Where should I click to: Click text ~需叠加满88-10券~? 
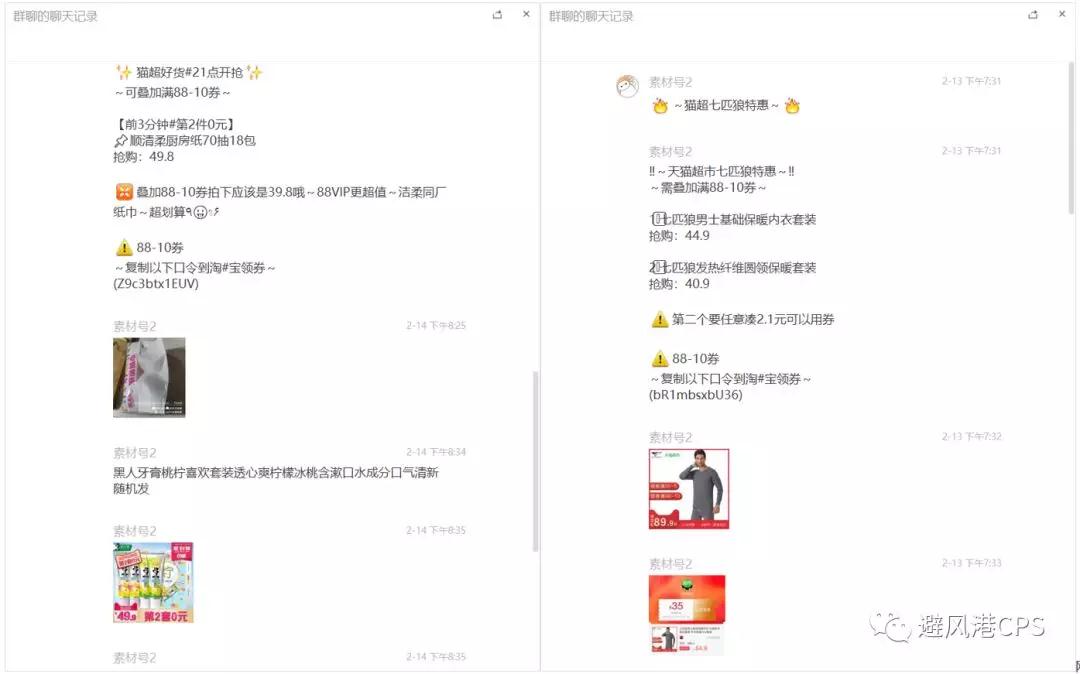[x=707, y=187]
